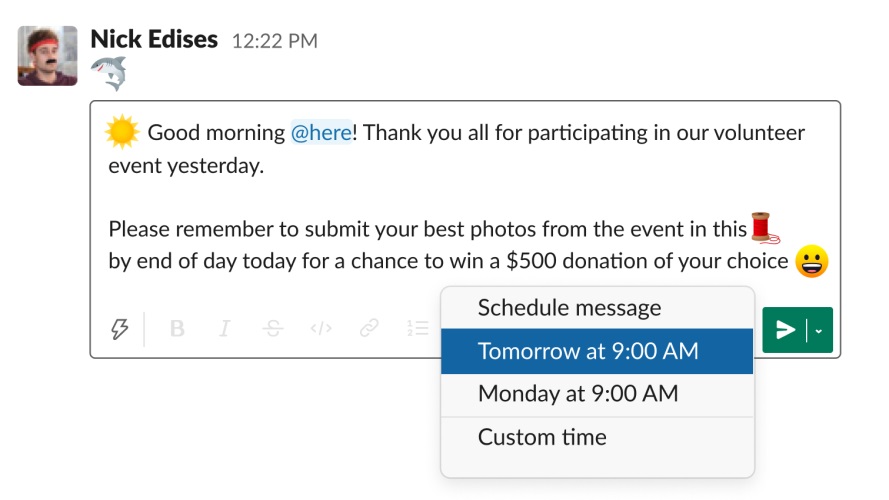Viewport: 889px width, 500px height.
Task: Click the 12:22 PM timestamp
Action: 274,41
